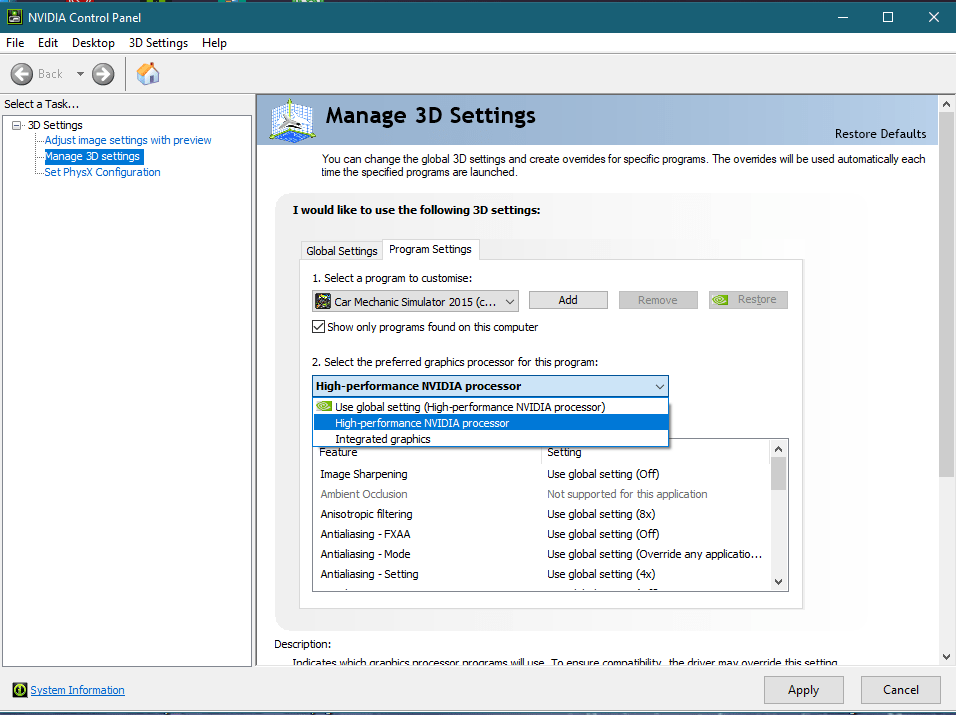This screenshot has width=956, height=715.
Task: Select Anisotropic filtering feature row
Action: [x=541, y=514]
